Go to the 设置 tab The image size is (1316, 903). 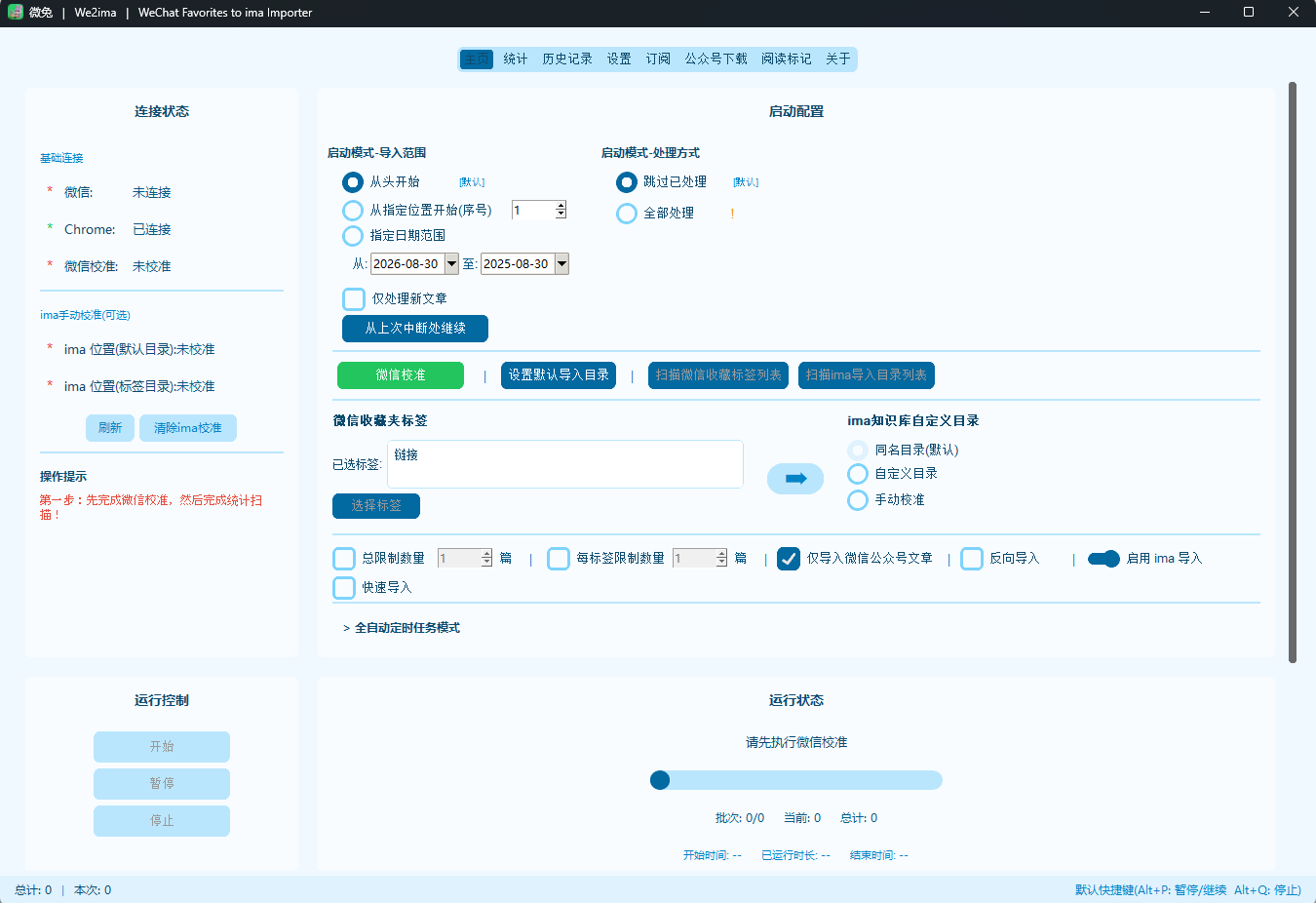[619, 59]
